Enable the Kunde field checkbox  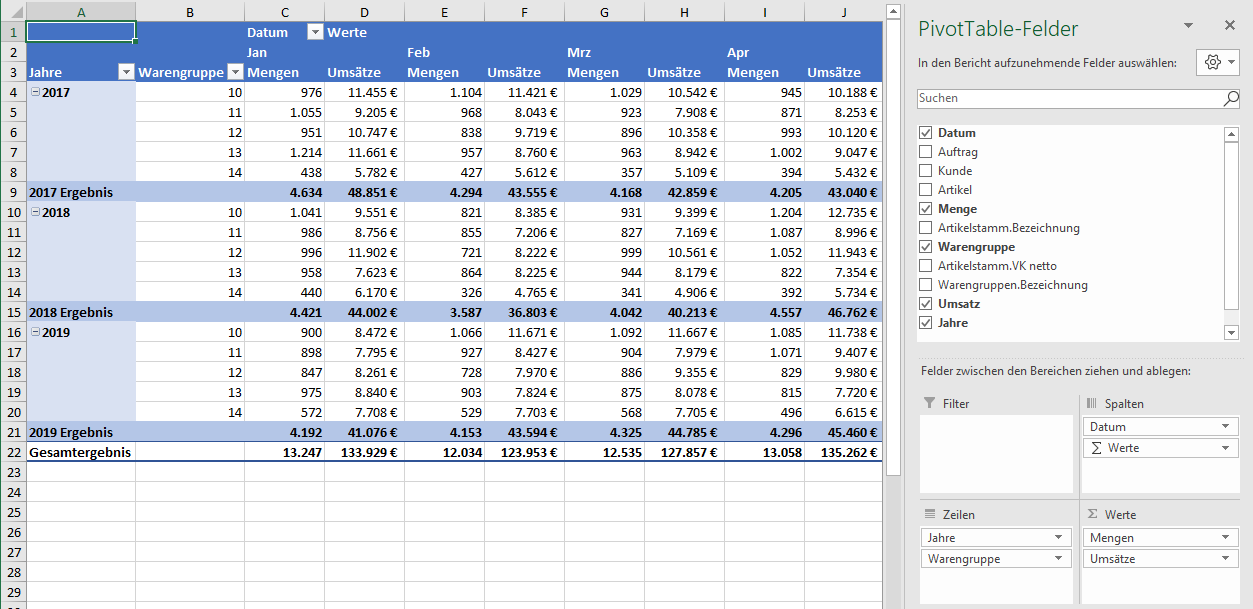pyautogui.click(x=925, y=171)
